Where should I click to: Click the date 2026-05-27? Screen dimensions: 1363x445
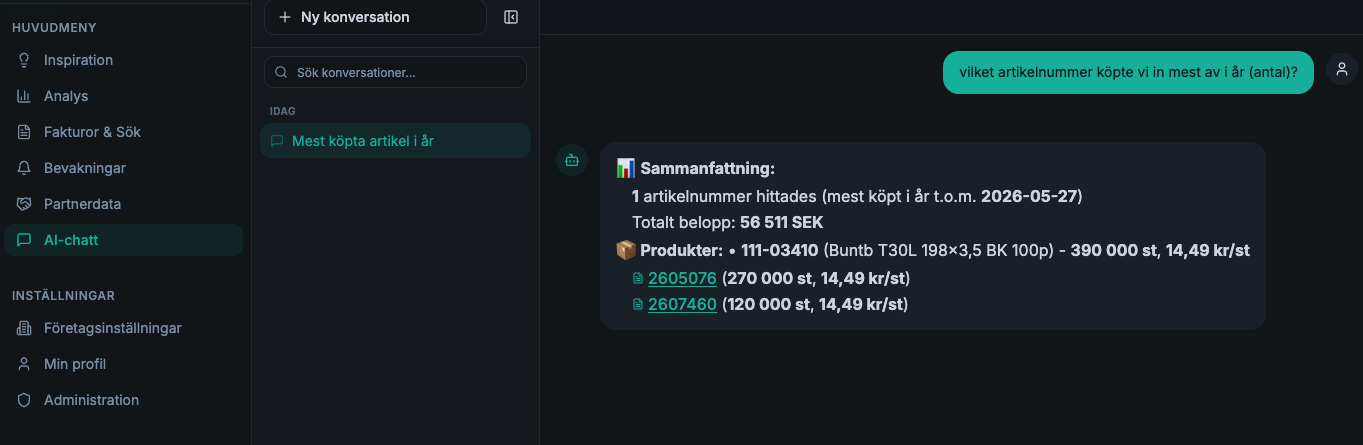tap(1029, 196)
